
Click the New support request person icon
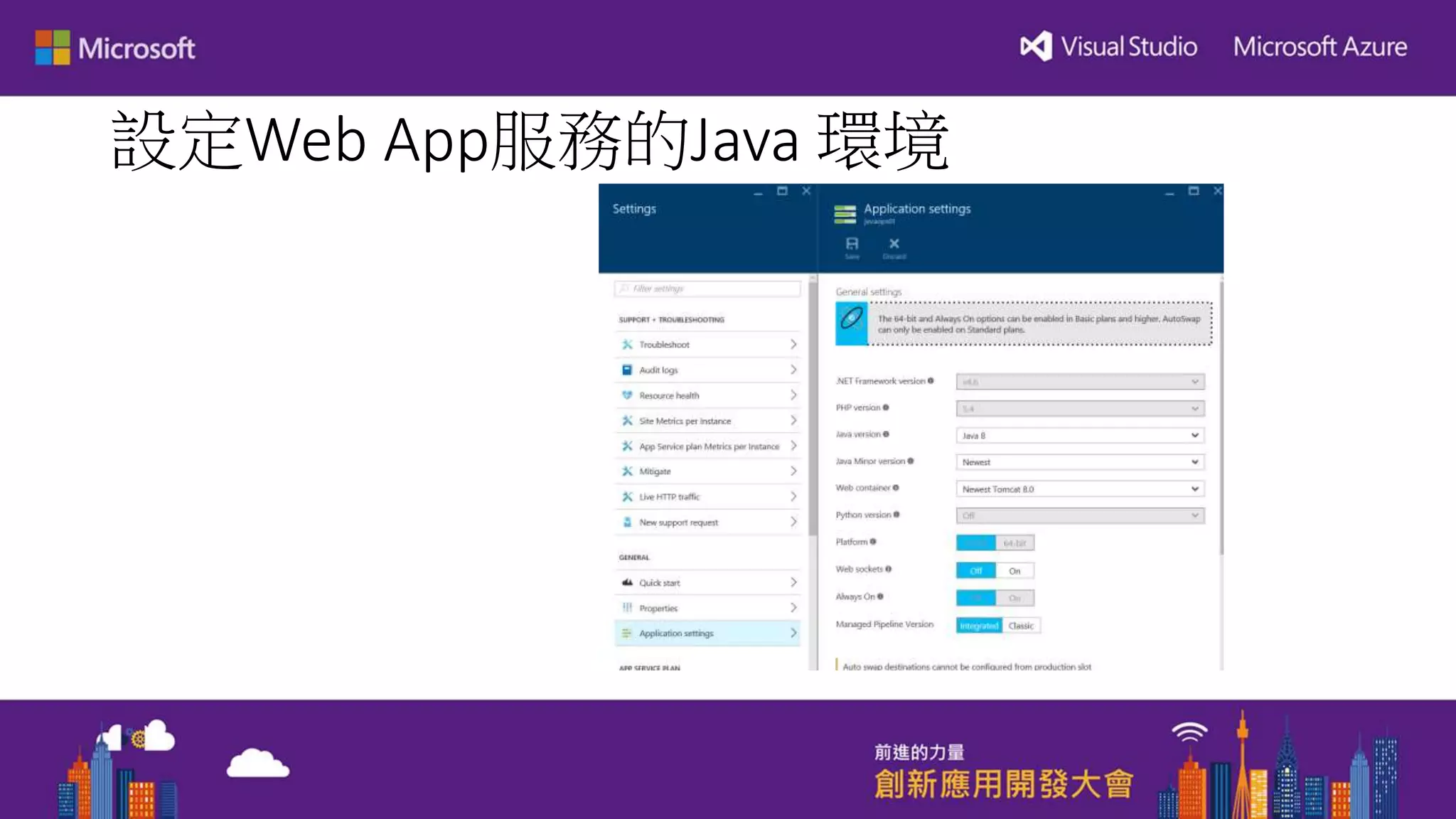pos(627,523)
